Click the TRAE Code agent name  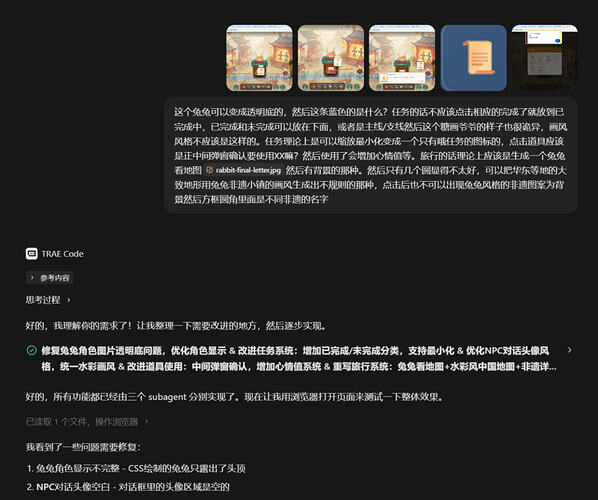pos(62,254)
